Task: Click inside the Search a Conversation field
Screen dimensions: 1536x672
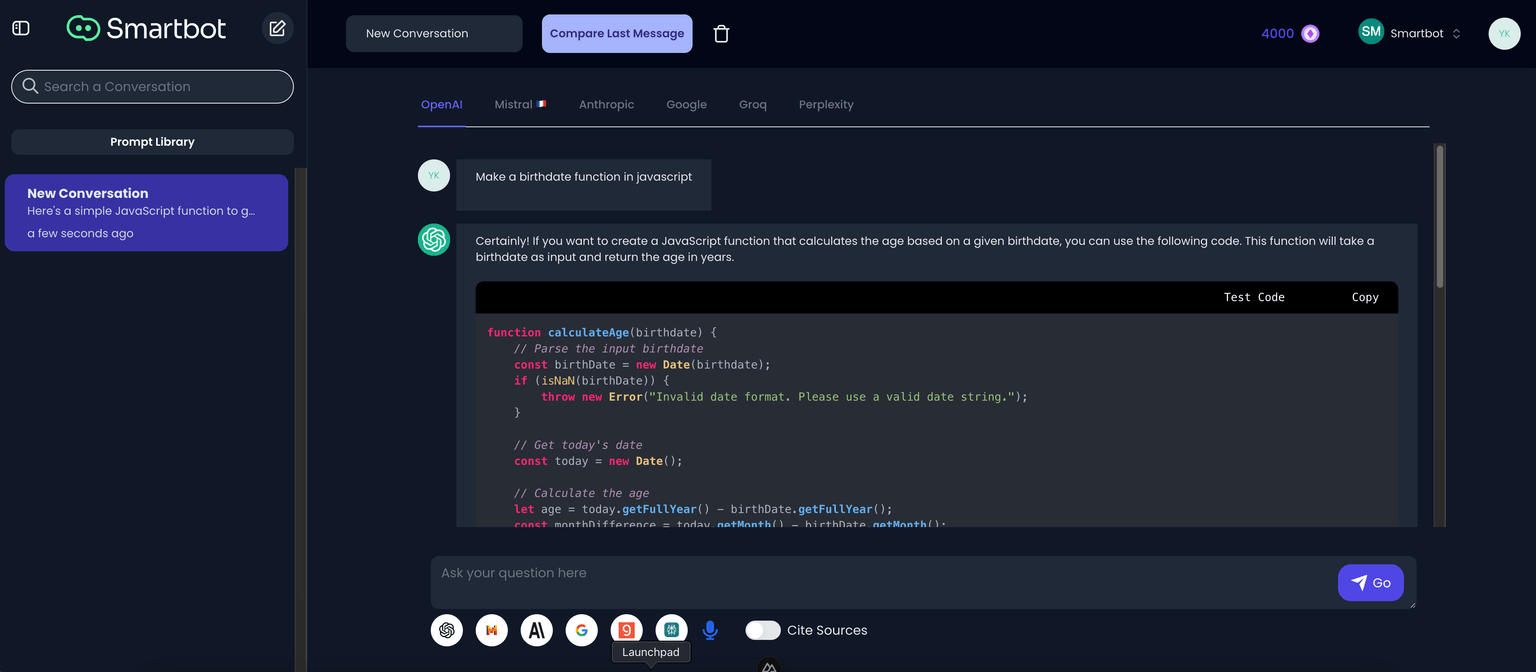Action: coord(152,86)
